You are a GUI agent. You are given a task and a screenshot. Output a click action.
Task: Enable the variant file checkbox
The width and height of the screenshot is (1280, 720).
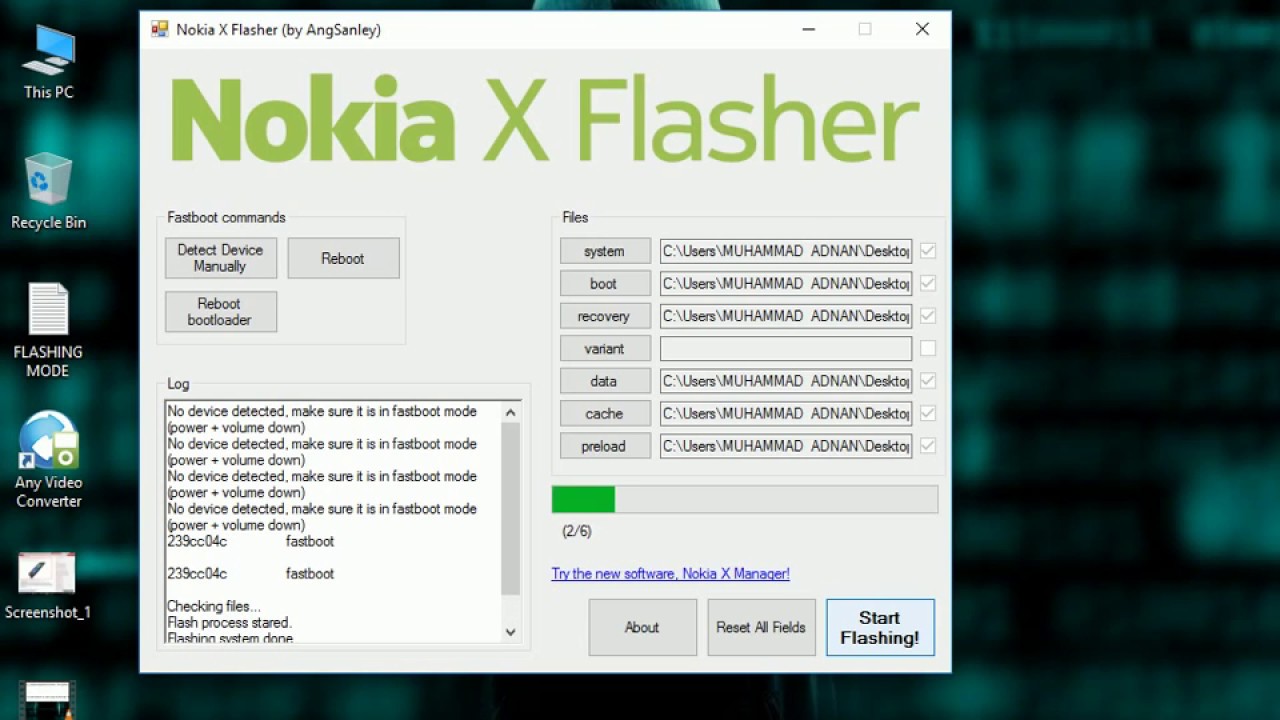pyautogui.click(x=928, y=348)
